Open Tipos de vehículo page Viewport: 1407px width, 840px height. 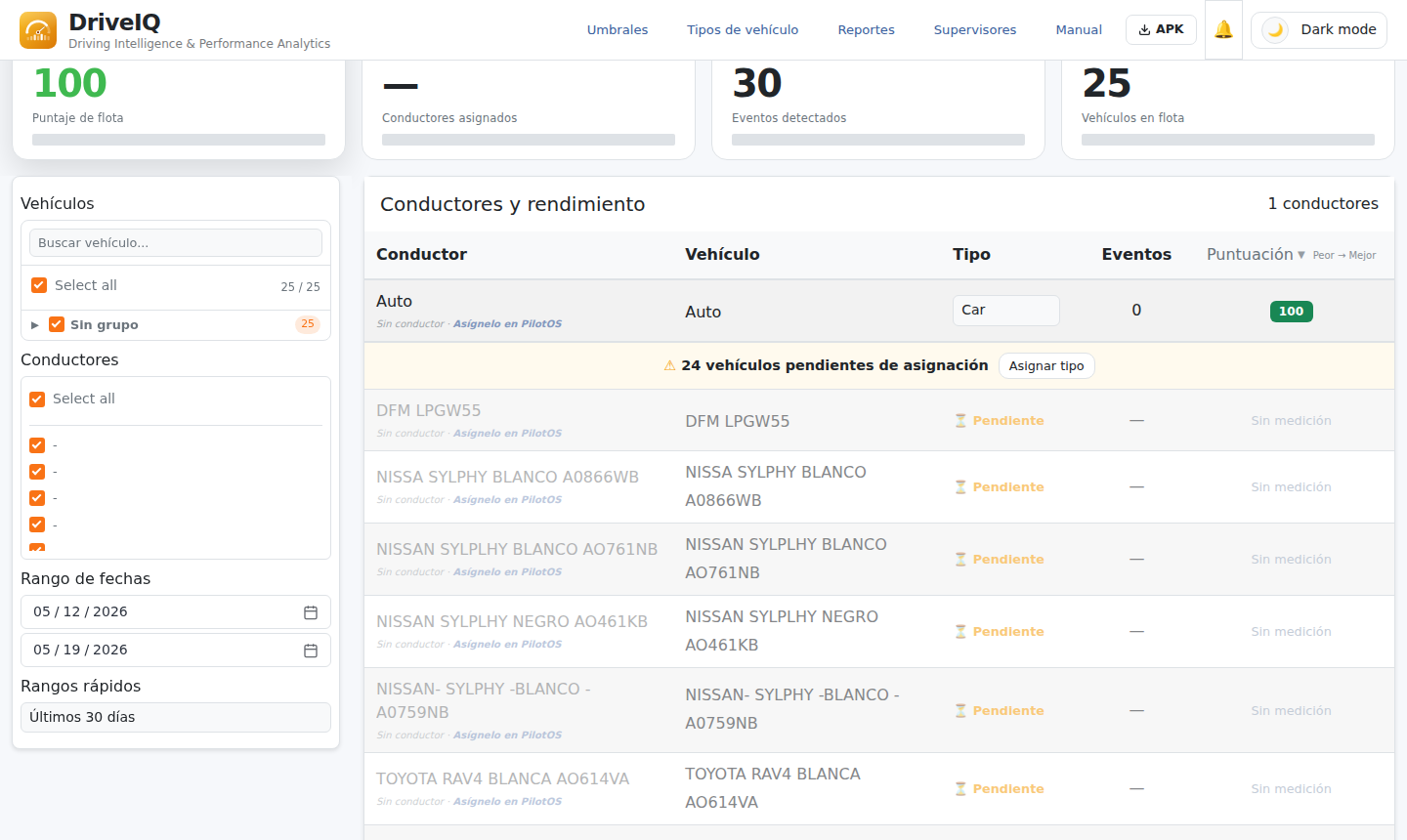(743, 30)
